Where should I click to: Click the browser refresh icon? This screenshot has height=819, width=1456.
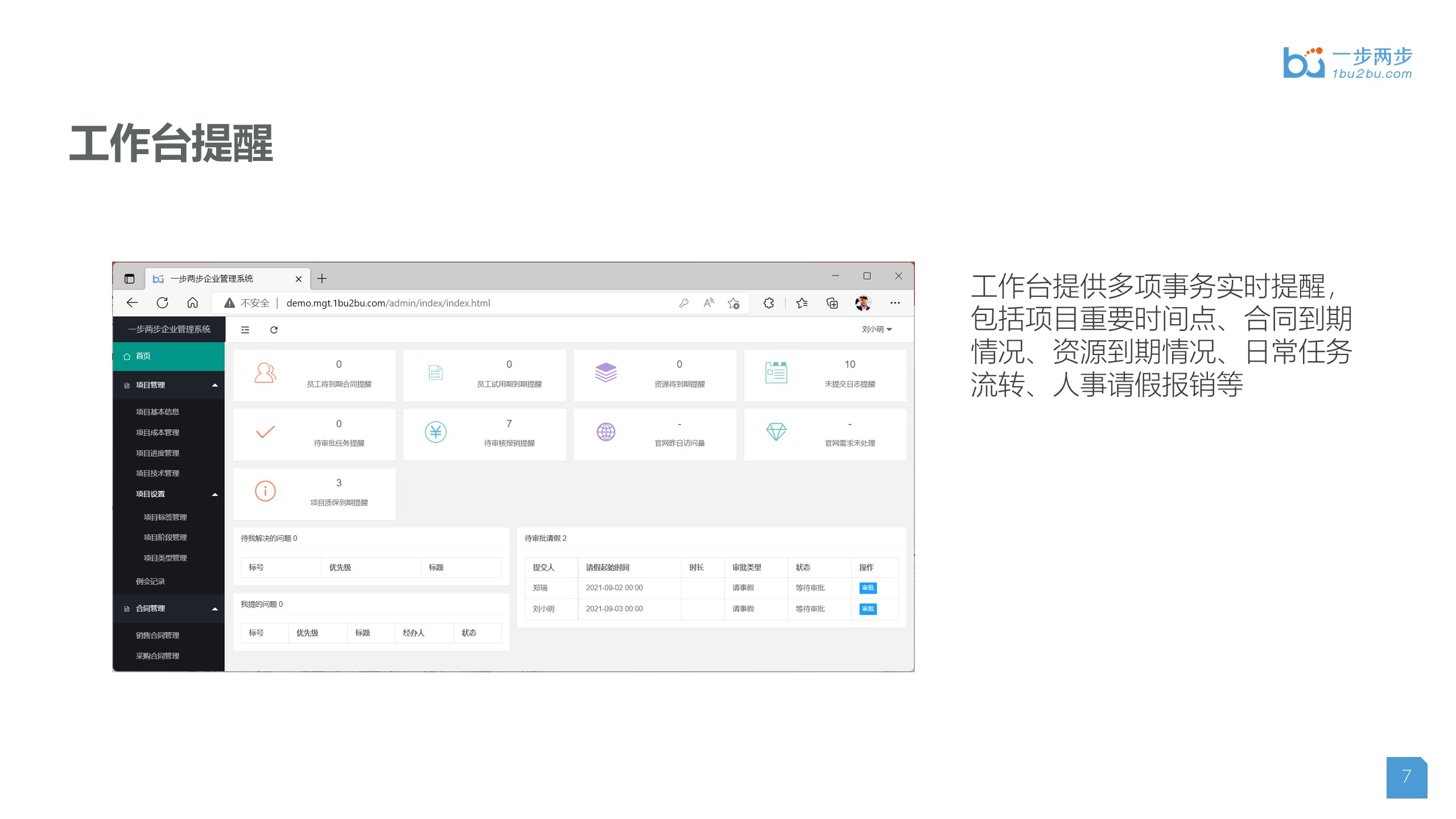(162, 303)
